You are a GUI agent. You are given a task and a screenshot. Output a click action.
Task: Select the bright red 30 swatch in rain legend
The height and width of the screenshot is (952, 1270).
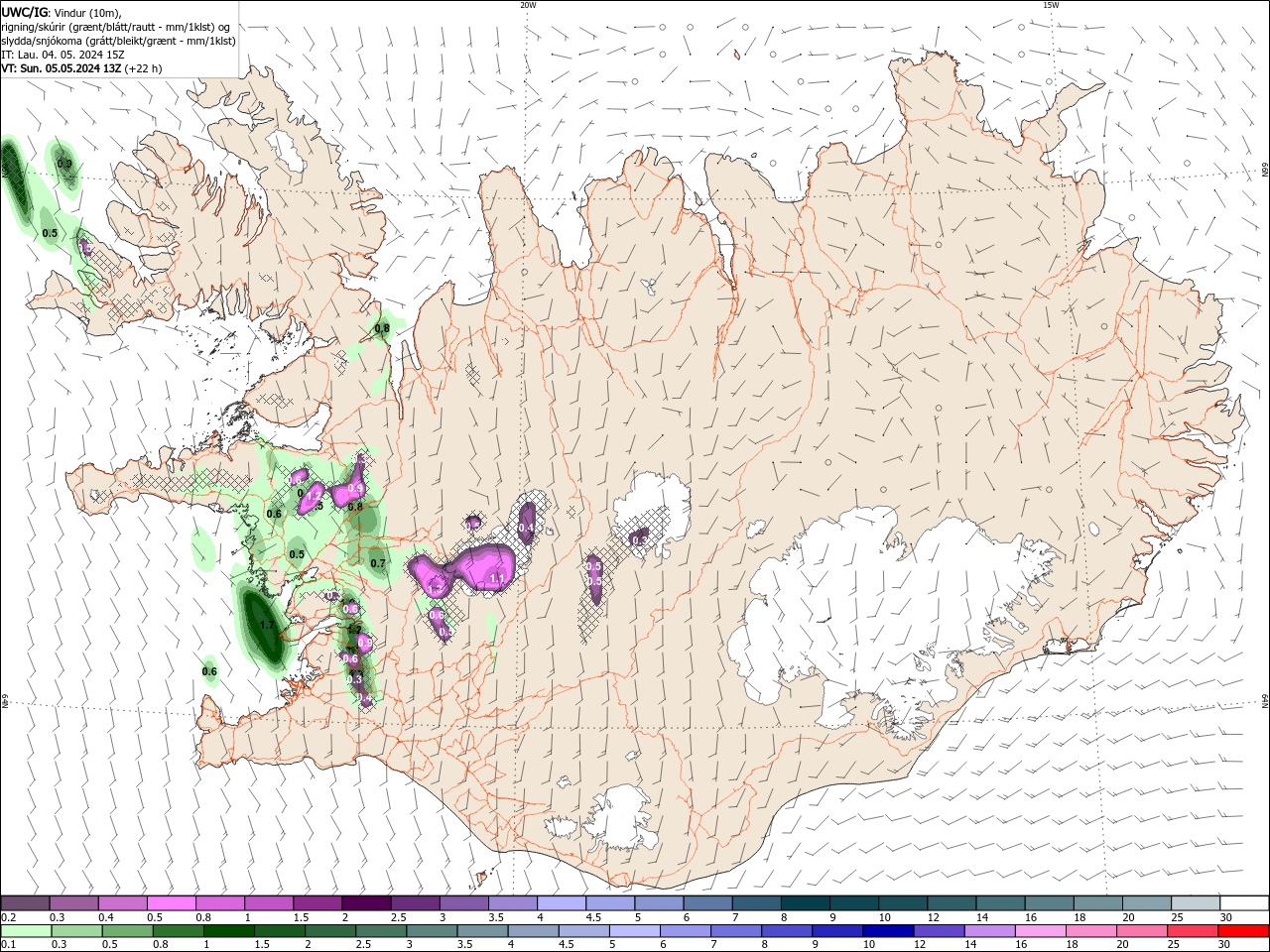pyautogui.click(x=1244, y=931)
